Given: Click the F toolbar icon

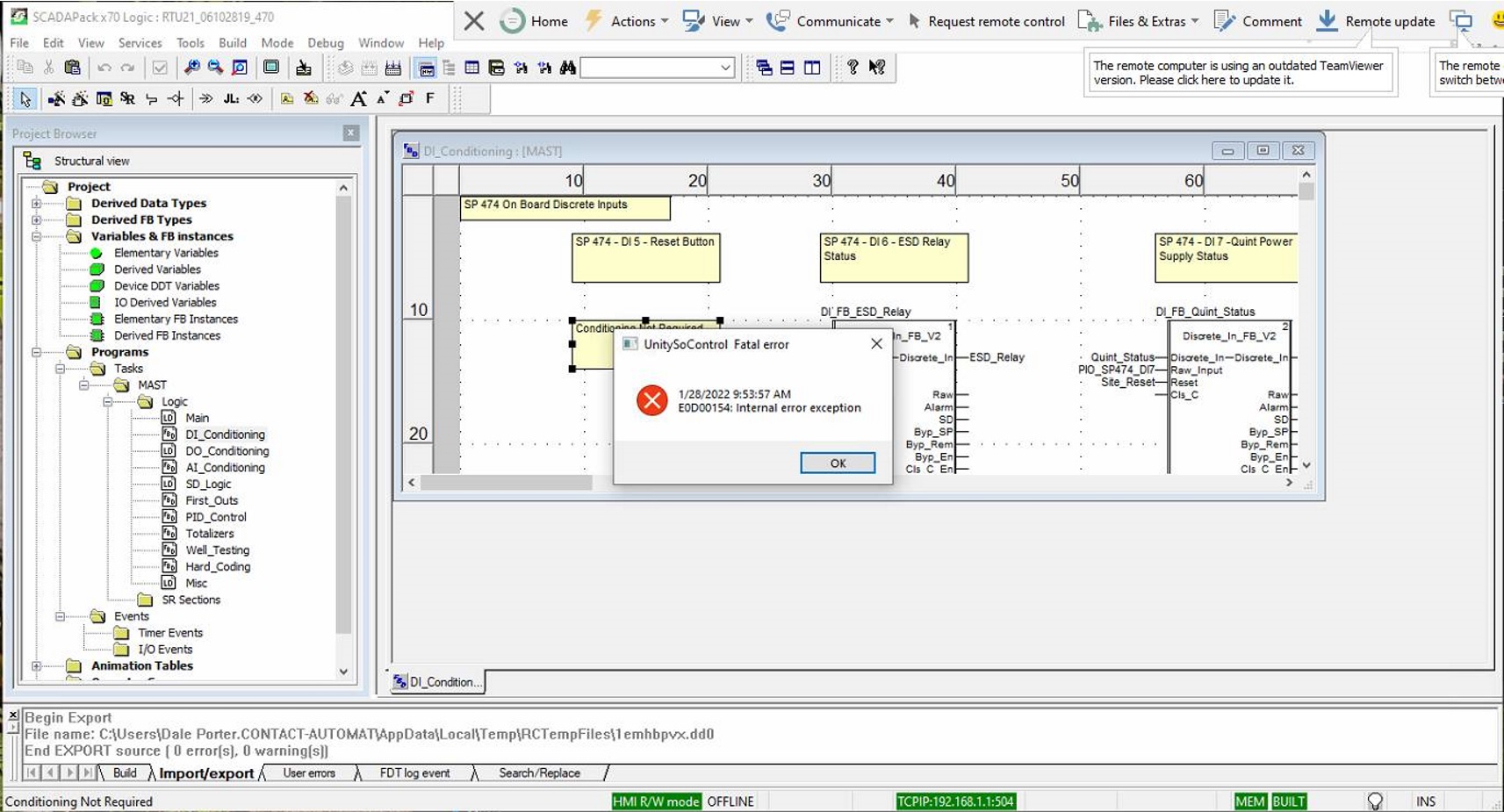Looking at the screenshot, I should coord(430,99).
